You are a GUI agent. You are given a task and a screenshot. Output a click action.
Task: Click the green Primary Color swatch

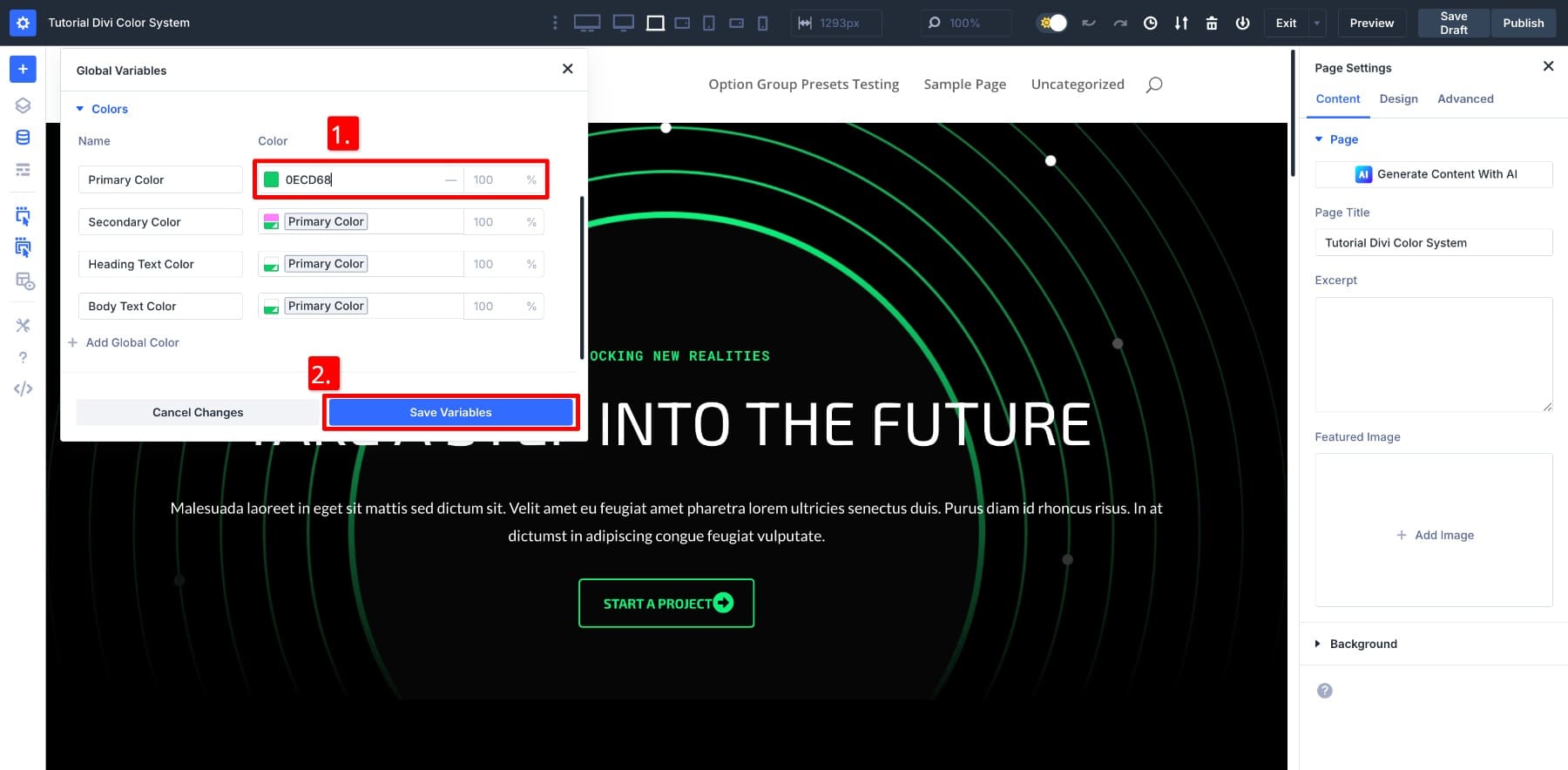coord(272,179)
